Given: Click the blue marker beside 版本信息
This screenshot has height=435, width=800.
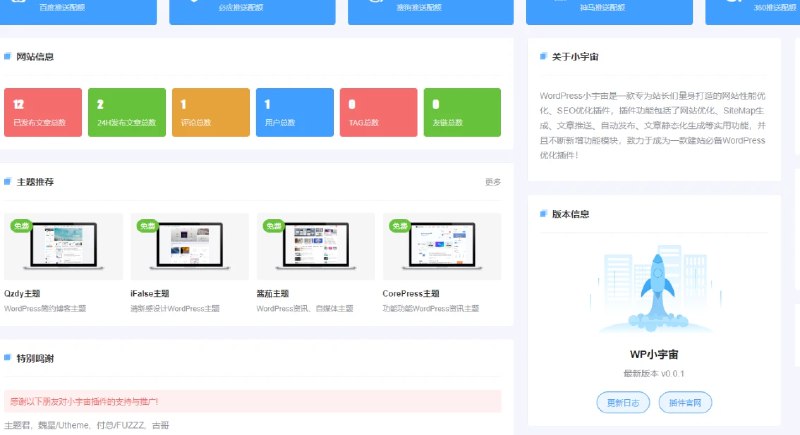Looking at the screenshot, I should tap(542, 213).
